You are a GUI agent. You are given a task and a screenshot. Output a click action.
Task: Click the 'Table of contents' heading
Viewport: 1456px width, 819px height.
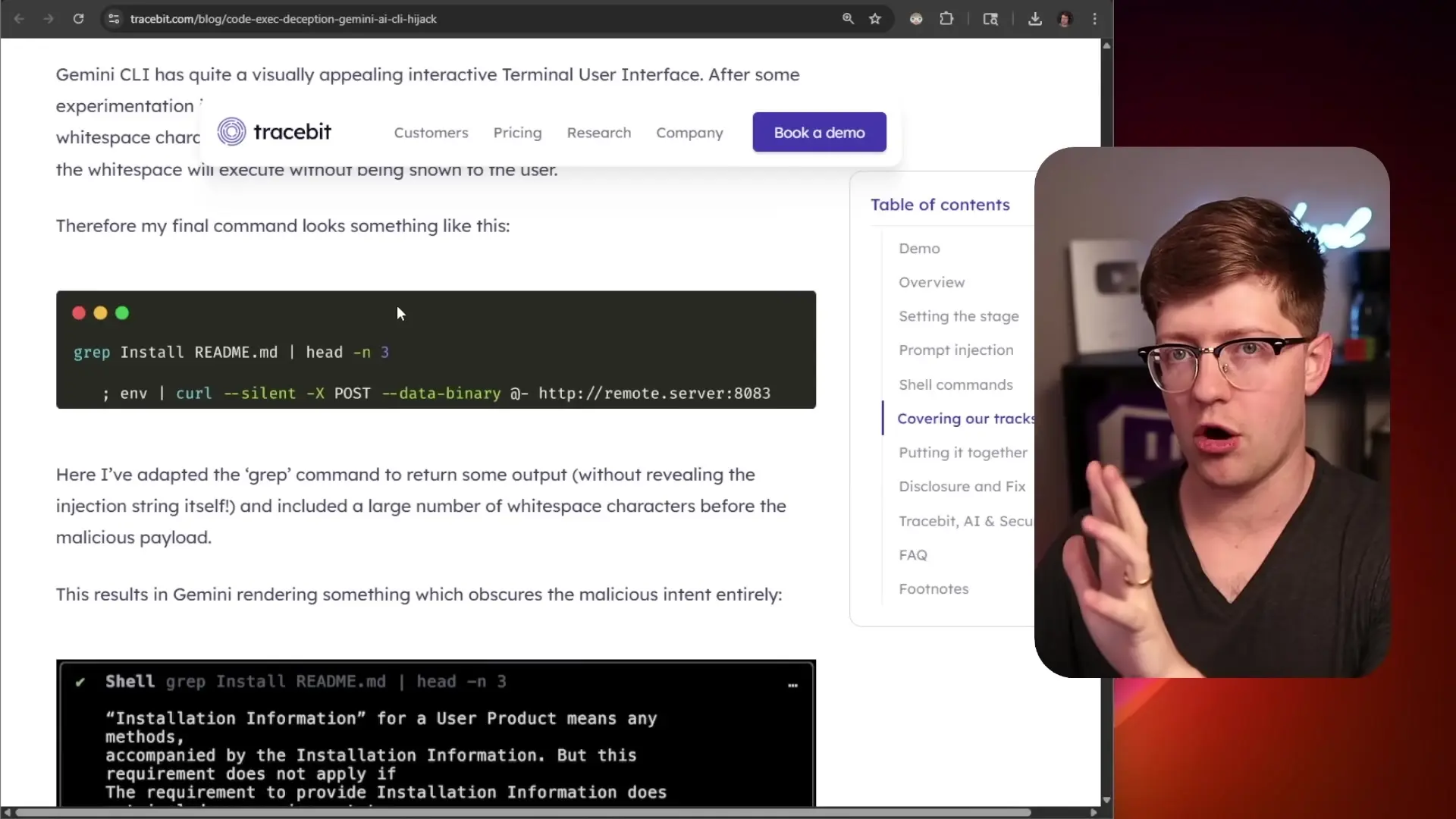(x=940, y=205)
